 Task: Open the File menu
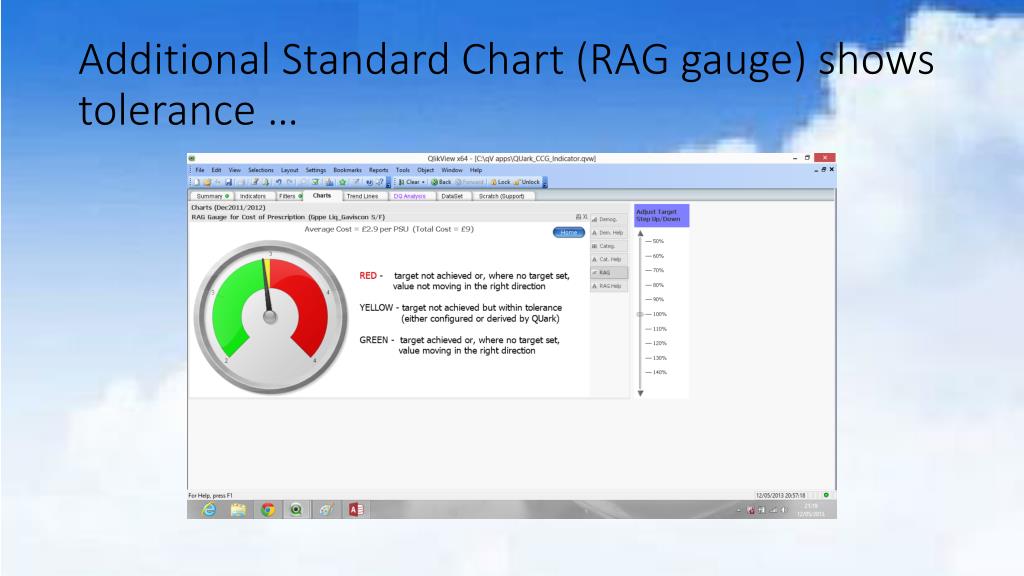tap(200, 170)
